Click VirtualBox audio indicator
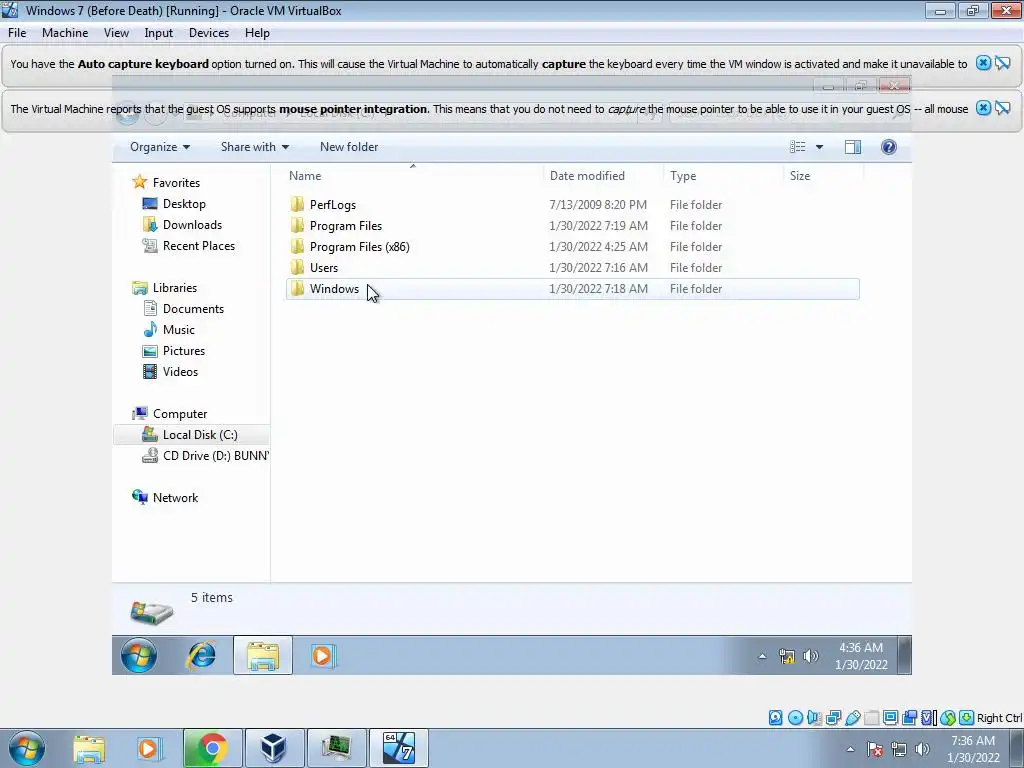Screen dimensions: 1024x768 [x=814, y=718]
